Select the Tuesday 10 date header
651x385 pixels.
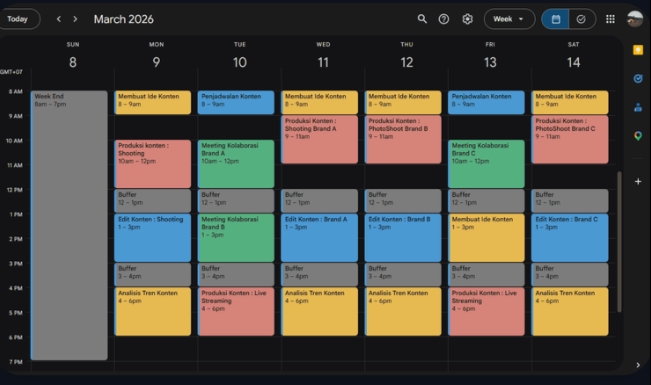(x=240, y=62)
